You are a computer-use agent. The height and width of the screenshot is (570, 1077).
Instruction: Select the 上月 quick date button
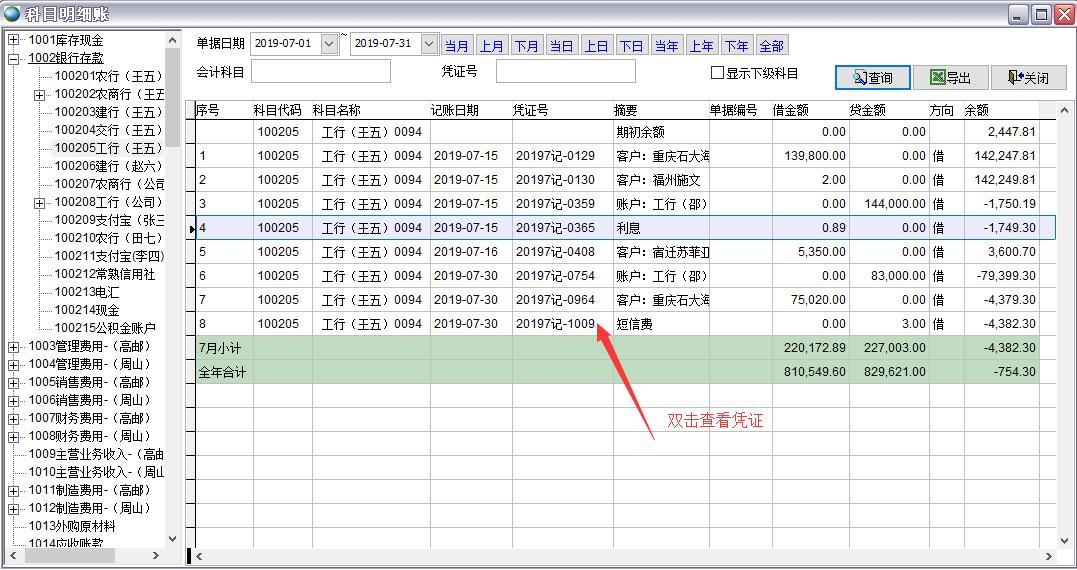492,46
